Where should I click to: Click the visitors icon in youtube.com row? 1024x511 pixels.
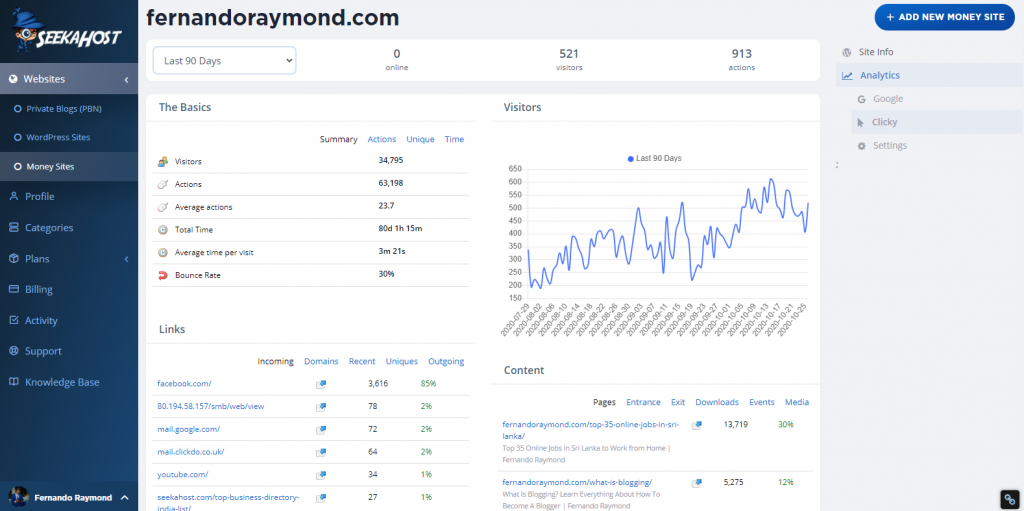click(321, 474)
